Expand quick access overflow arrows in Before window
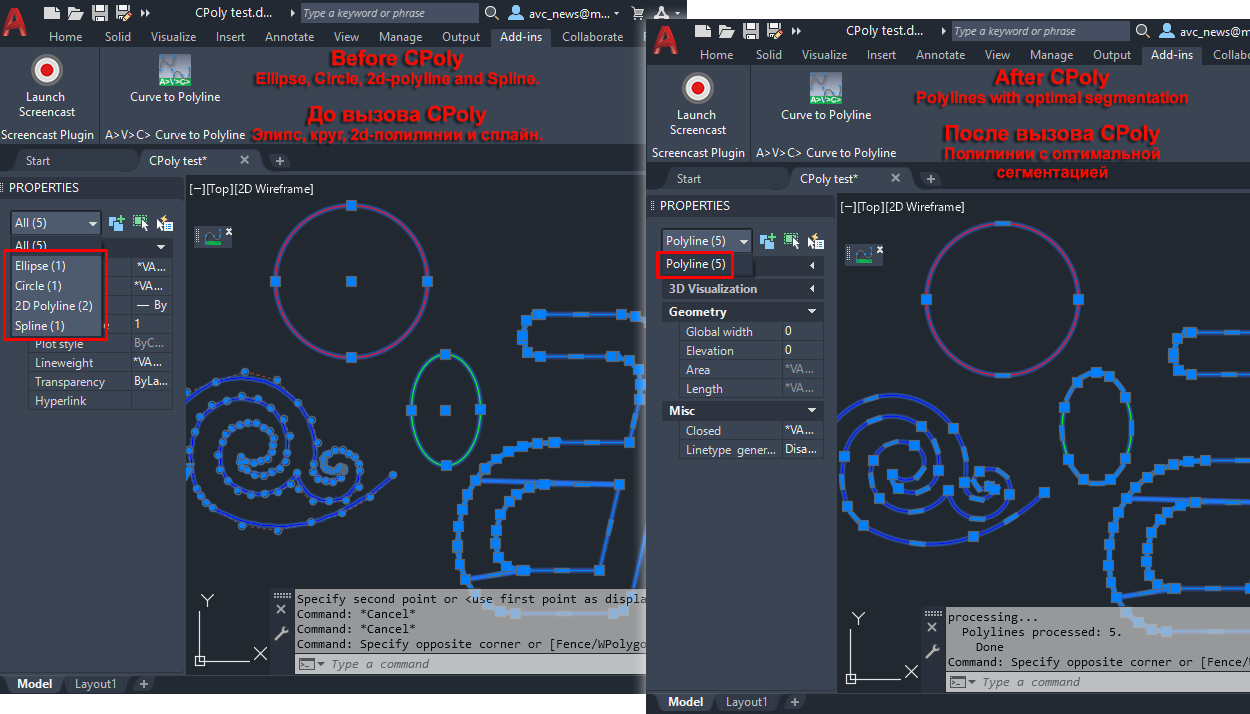1250x714 pixels. tap(145, 13)
